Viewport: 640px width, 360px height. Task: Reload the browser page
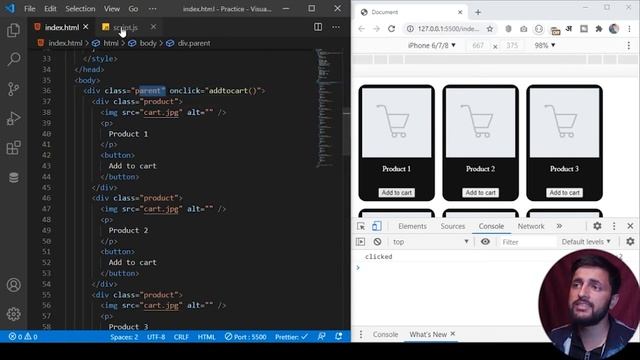[391, 29]
